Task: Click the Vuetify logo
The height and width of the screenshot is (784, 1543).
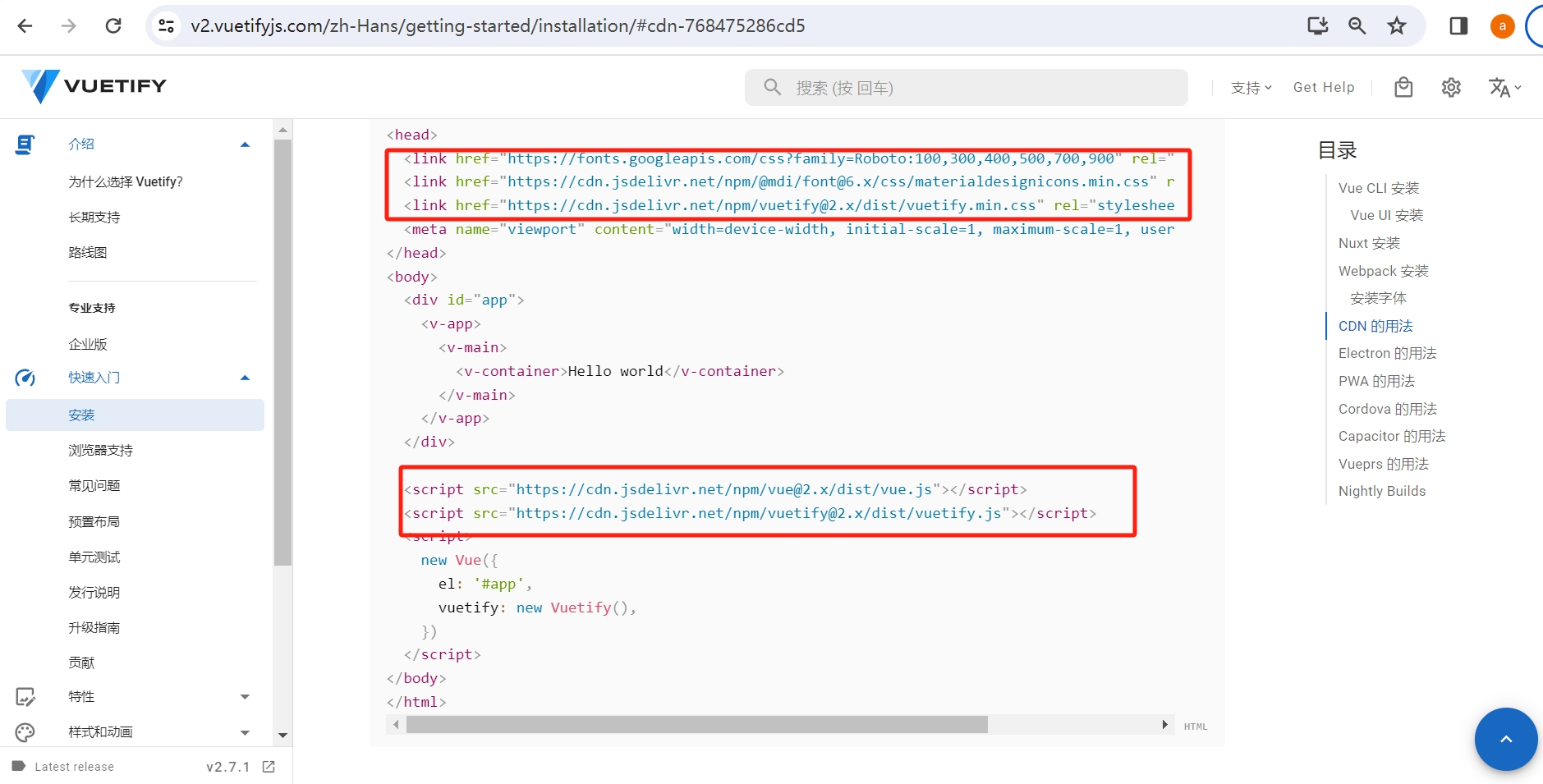Action: click(x=94, y=86)
